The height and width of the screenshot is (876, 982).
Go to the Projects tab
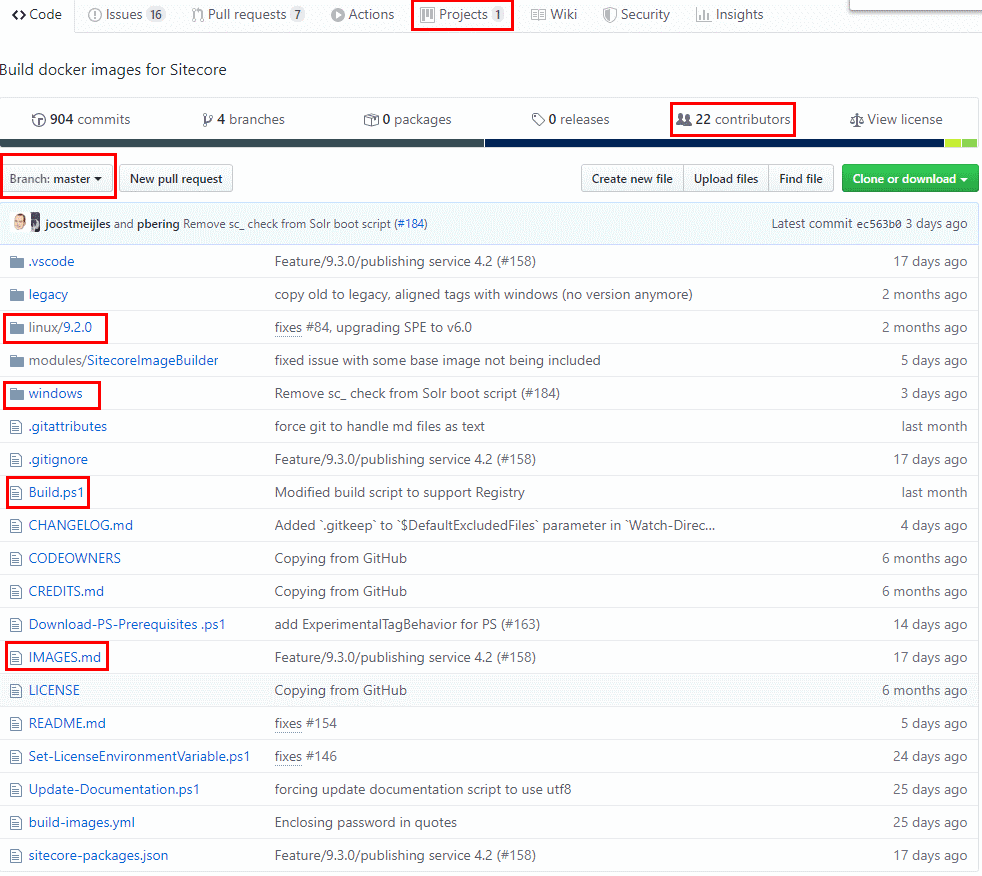(x=462, y=14)
